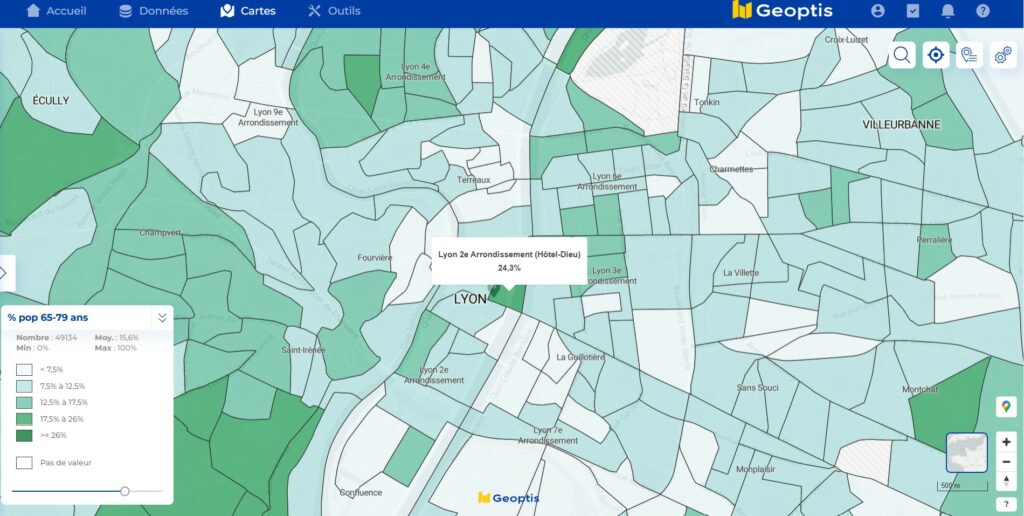Click the LYON city label
1024x516 pixels.
(470, 299)
